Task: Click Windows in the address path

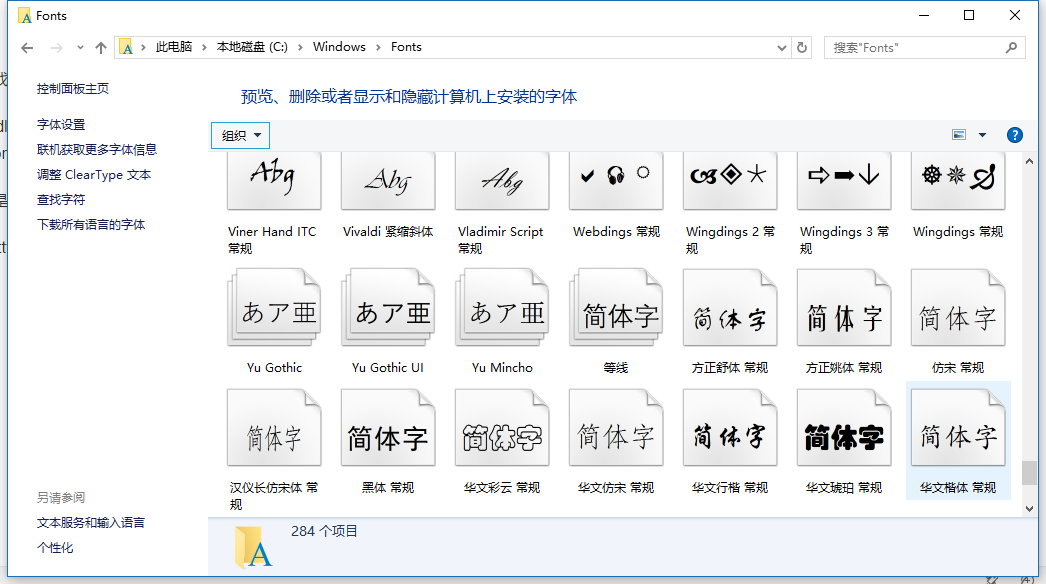Action: click(x=339, y=47)
